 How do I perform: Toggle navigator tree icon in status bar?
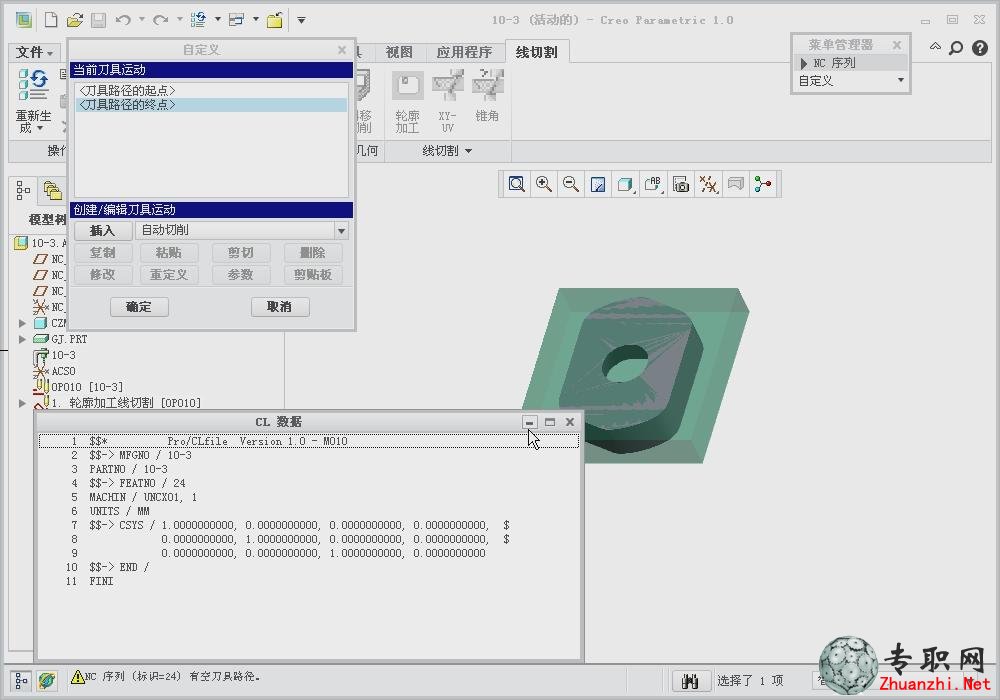[21, 681]
